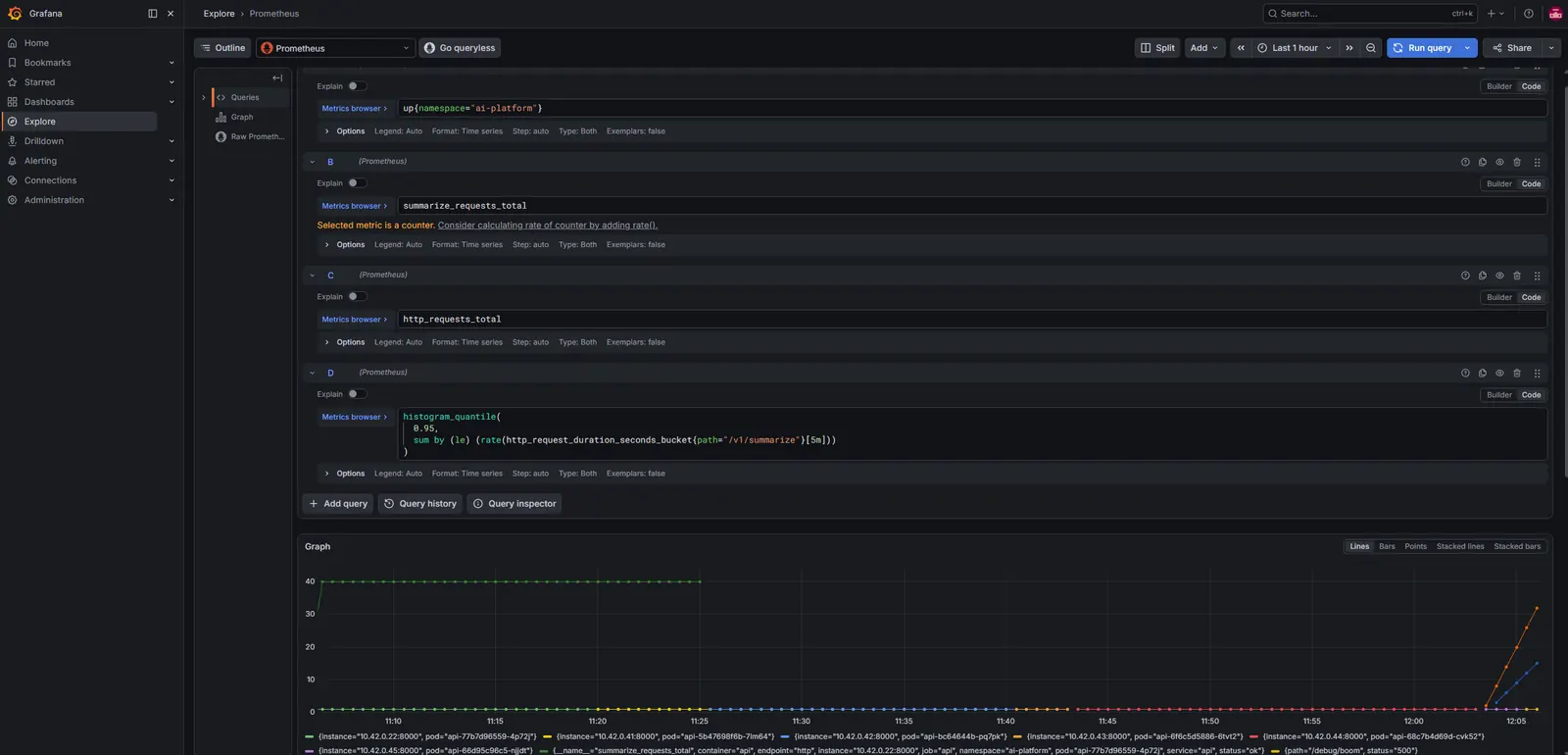Zoom out the time range
The height and width of the screenshot is (755, 1568).
pos(1371,48)
